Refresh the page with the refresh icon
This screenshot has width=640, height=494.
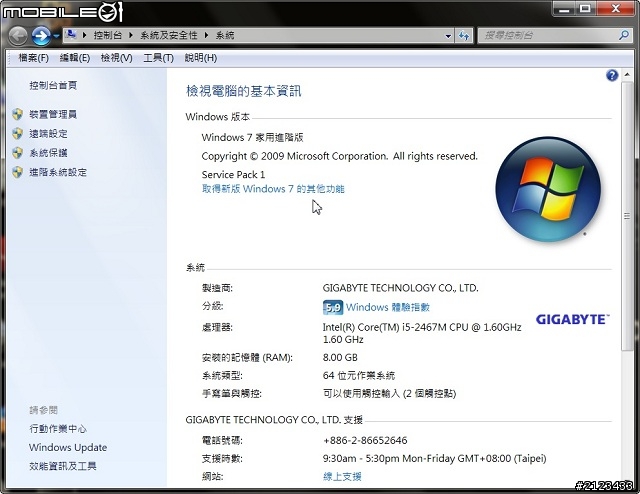tap(464, 36)
